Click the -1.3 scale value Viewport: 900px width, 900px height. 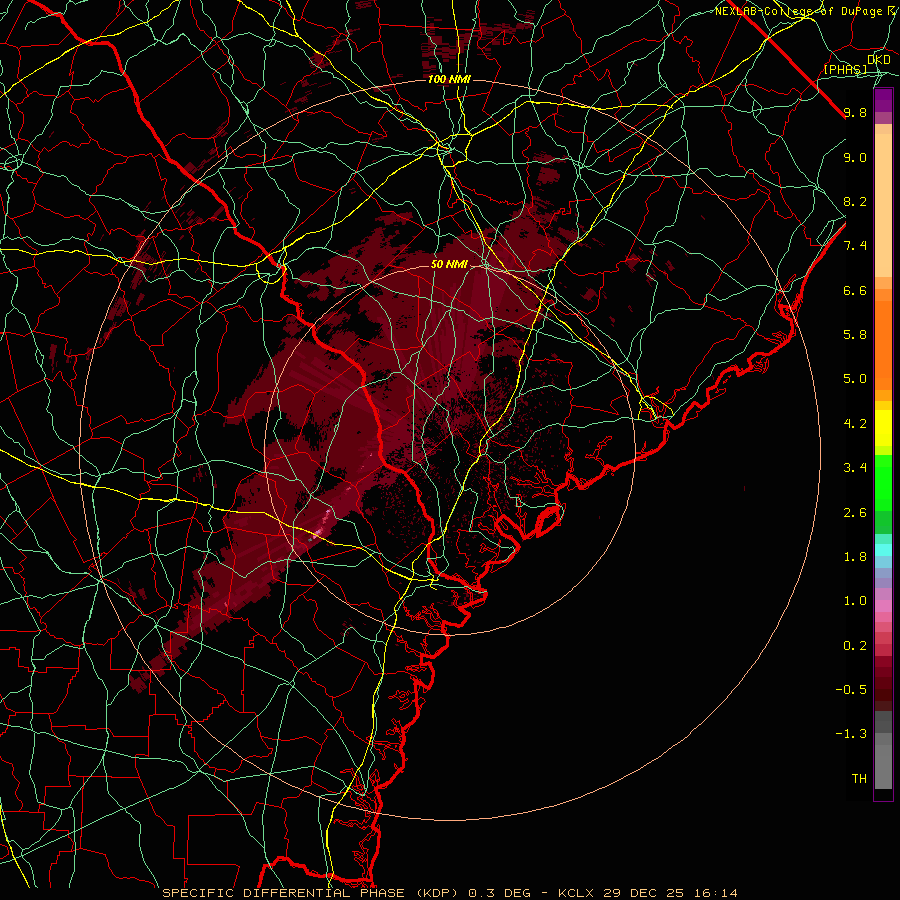click(x=851, y=734)
